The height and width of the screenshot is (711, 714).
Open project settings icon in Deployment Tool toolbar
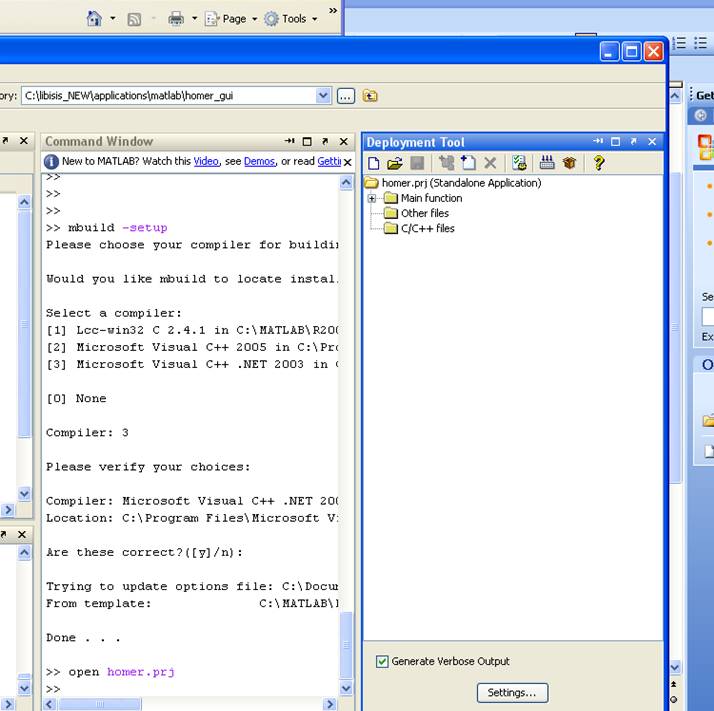pos(519,163)
